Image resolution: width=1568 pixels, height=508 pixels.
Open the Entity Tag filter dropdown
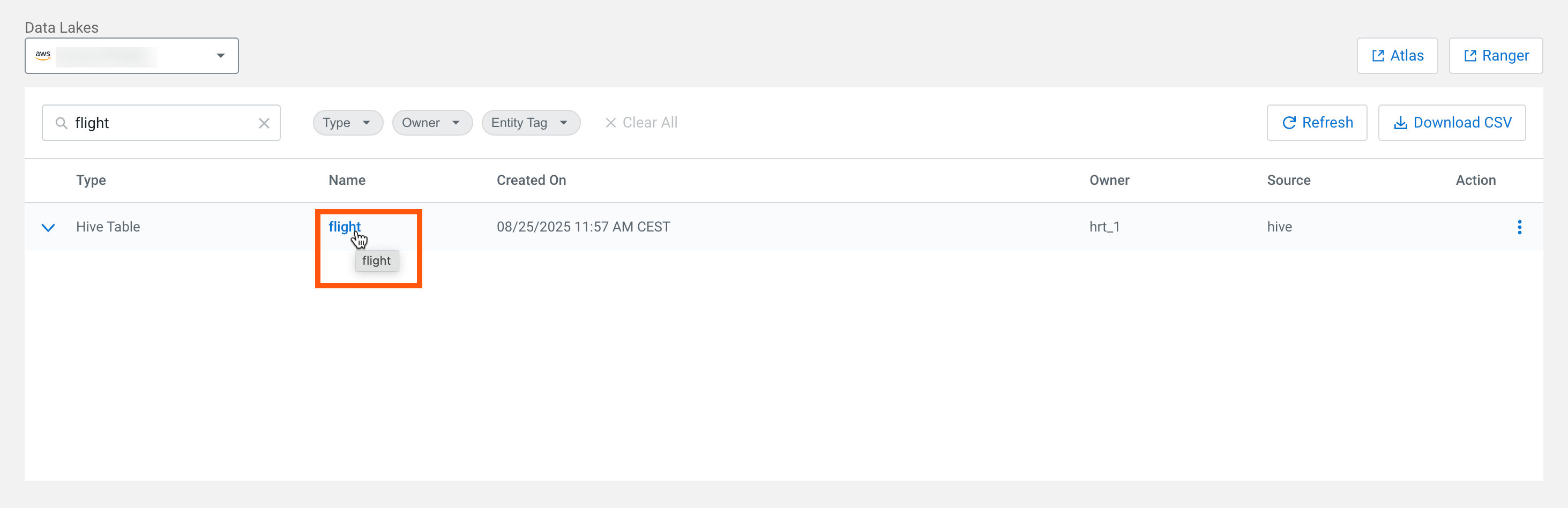click(x=530, y=123)
